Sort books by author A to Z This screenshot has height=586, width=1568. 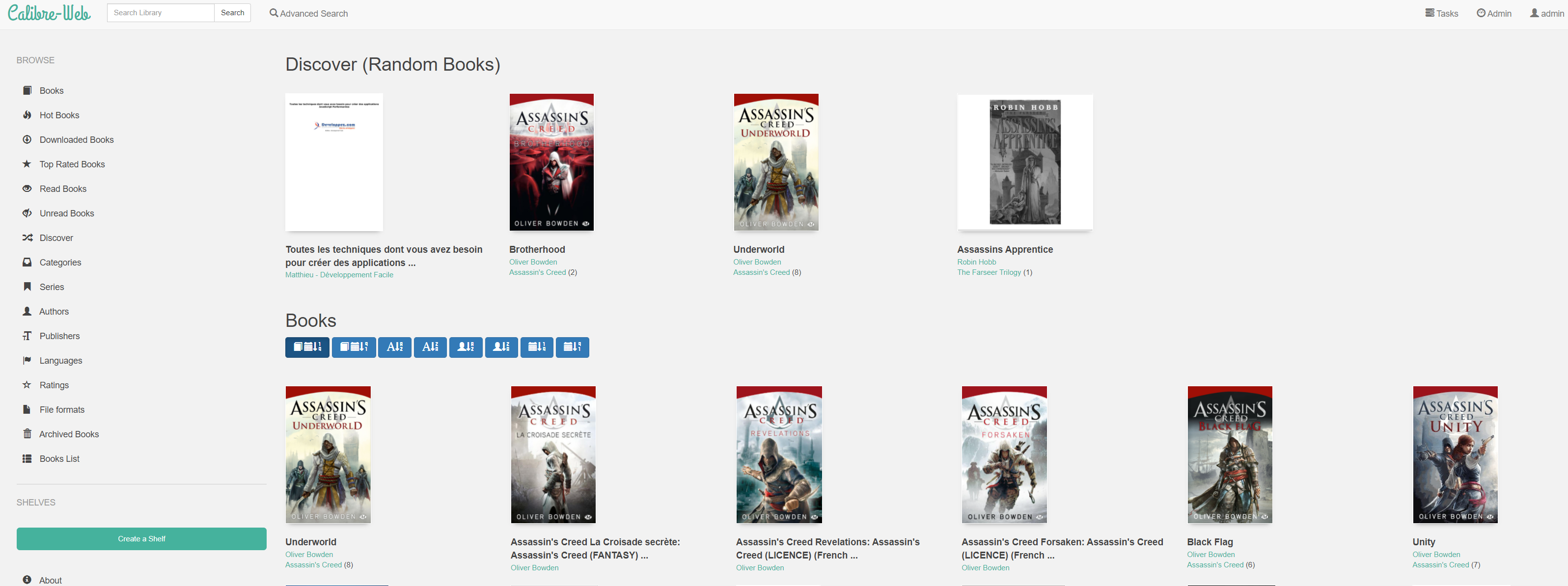click(x=466, y=347)
